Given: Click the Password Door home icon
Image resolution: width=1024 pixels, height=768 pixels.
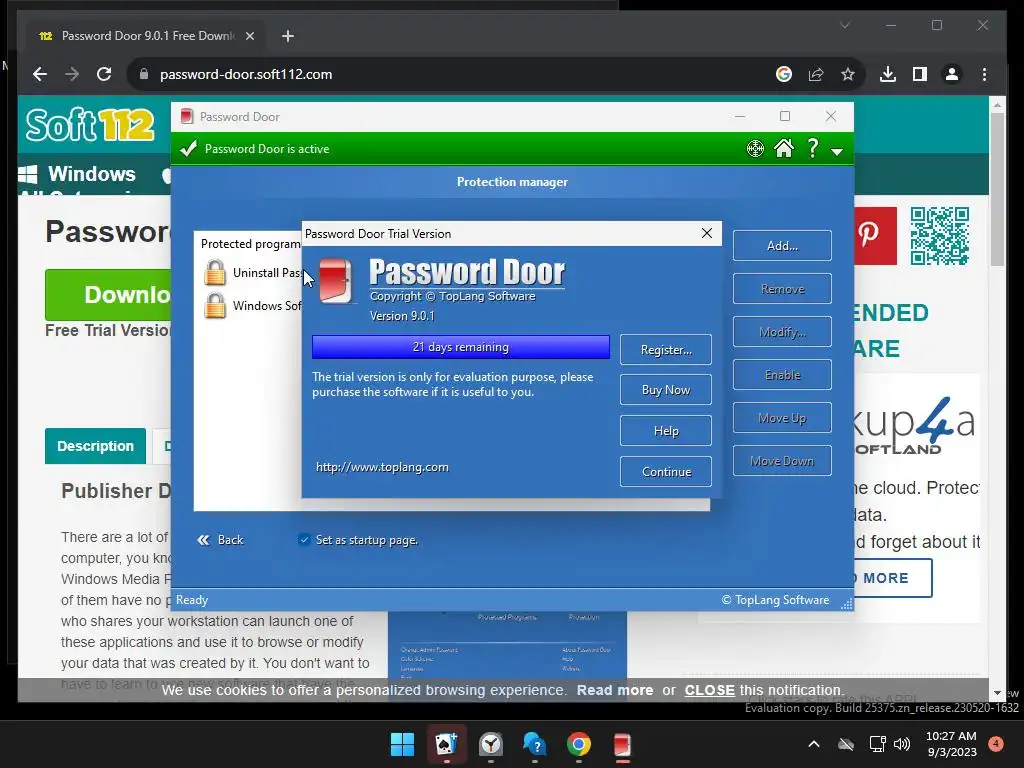Looking at the screenshot, I should coord(784,149).
